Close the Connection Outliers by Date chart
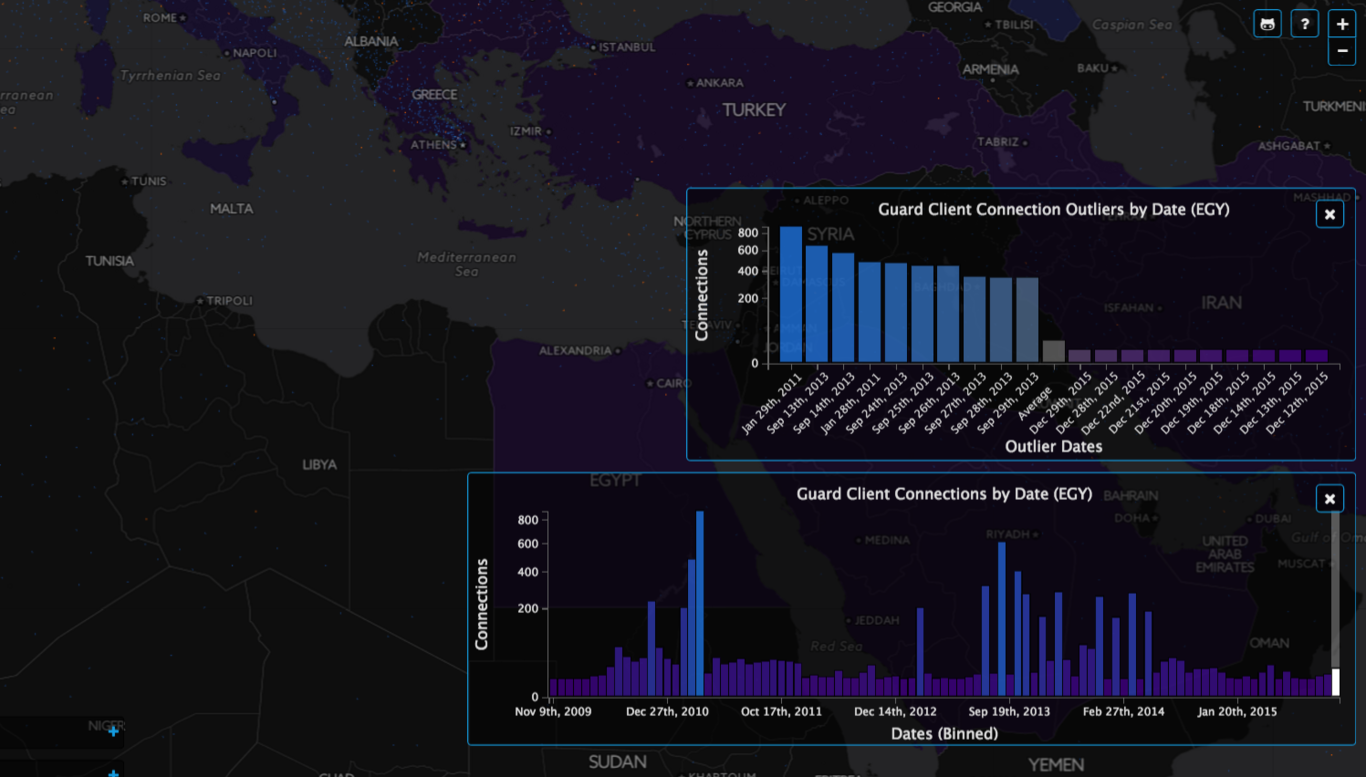1366x777 pixels. [1329, 214]
